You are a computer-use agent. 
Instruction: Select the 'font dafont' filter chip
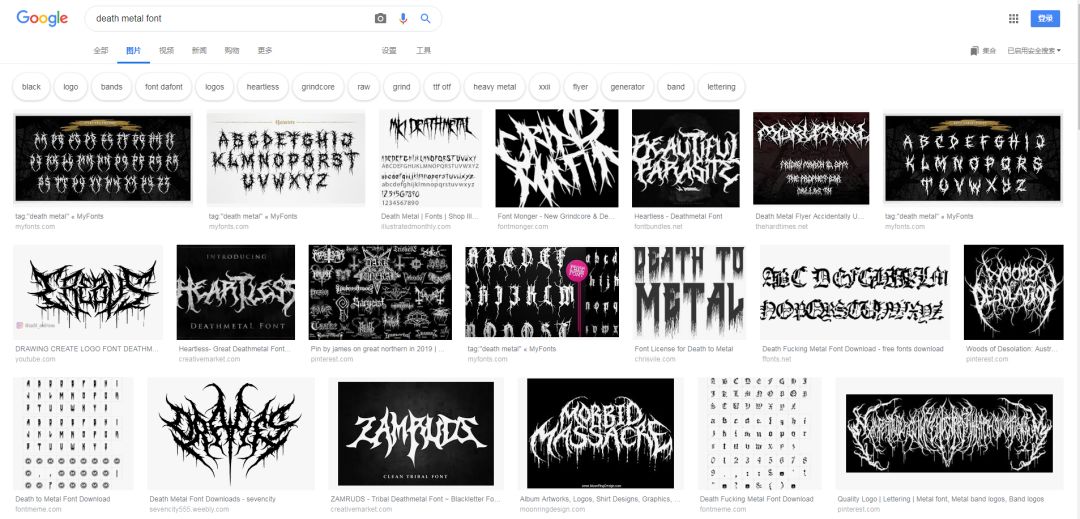pyautogui.click(x=164, y=87)
